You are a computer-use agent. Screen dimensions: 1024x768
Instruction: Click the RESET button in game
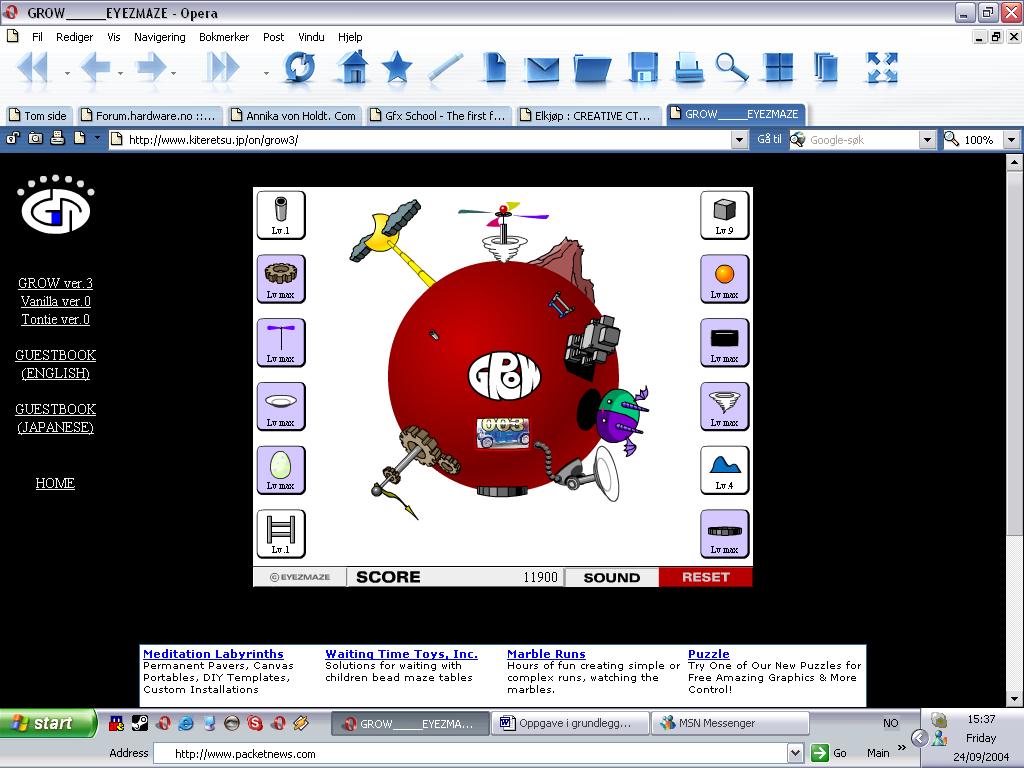(x=705, y=577)
